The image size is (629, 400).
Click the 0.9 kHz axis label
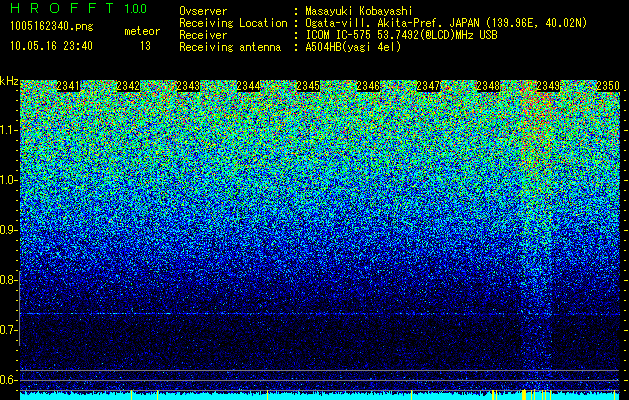pyautogui.click(x=8, y=230)
